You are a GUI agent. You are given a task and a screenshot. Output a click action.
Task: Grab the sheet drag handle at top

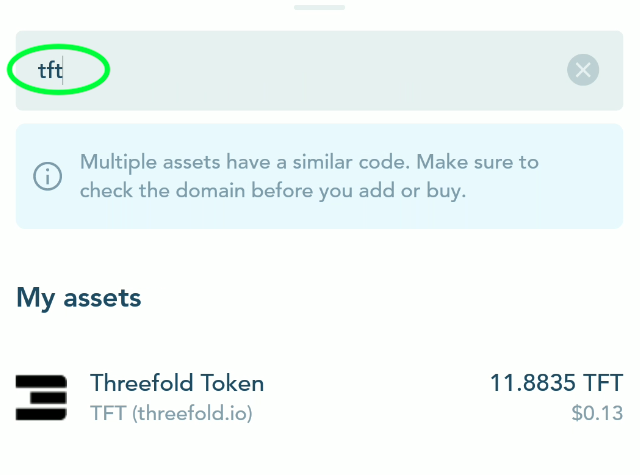[x=320, y=7]
